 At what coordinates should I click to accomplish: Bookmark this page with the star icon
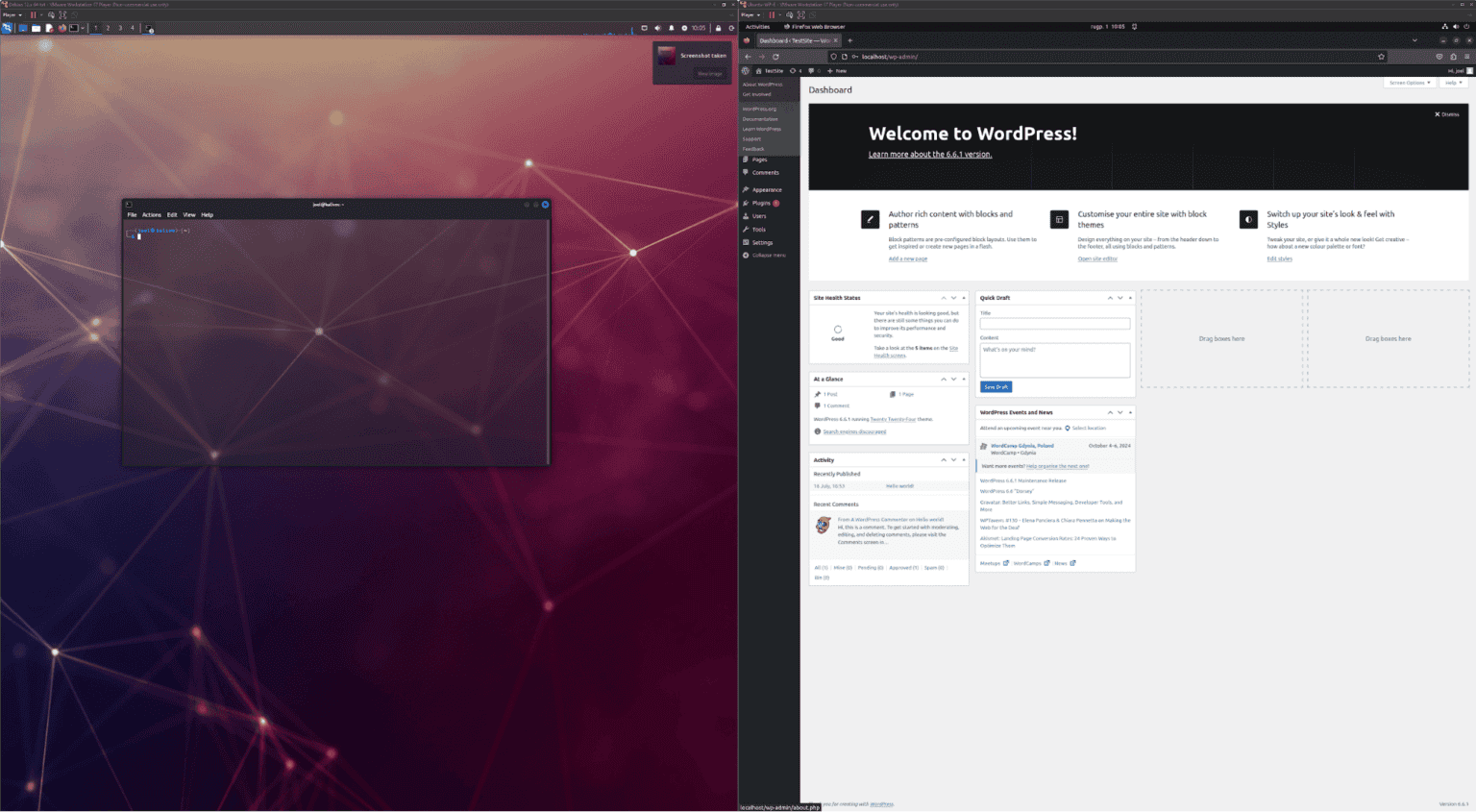(1382, 57)
